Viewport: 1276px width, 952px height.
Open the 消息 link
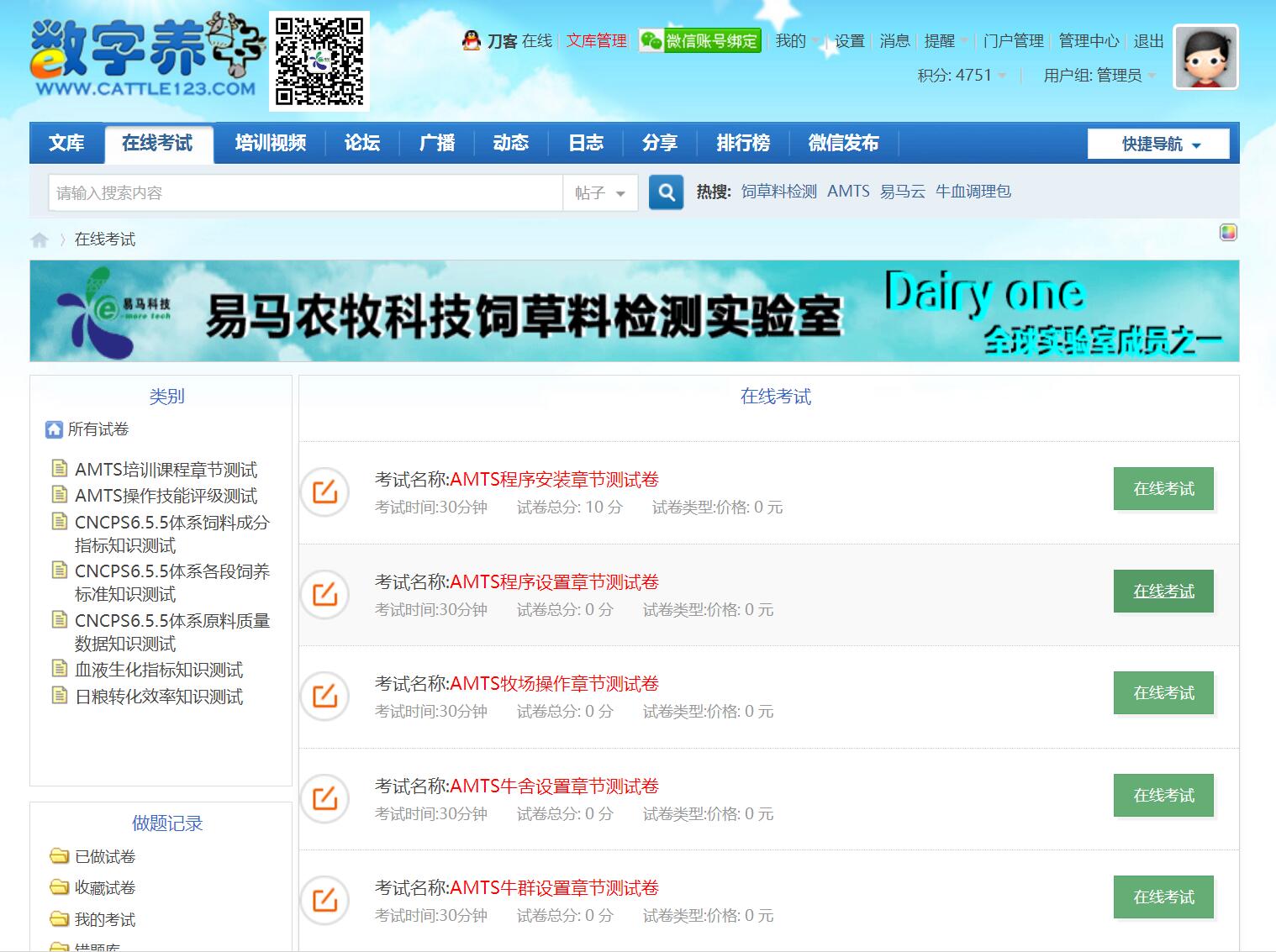pyautogui.click(x=894, y=40)
